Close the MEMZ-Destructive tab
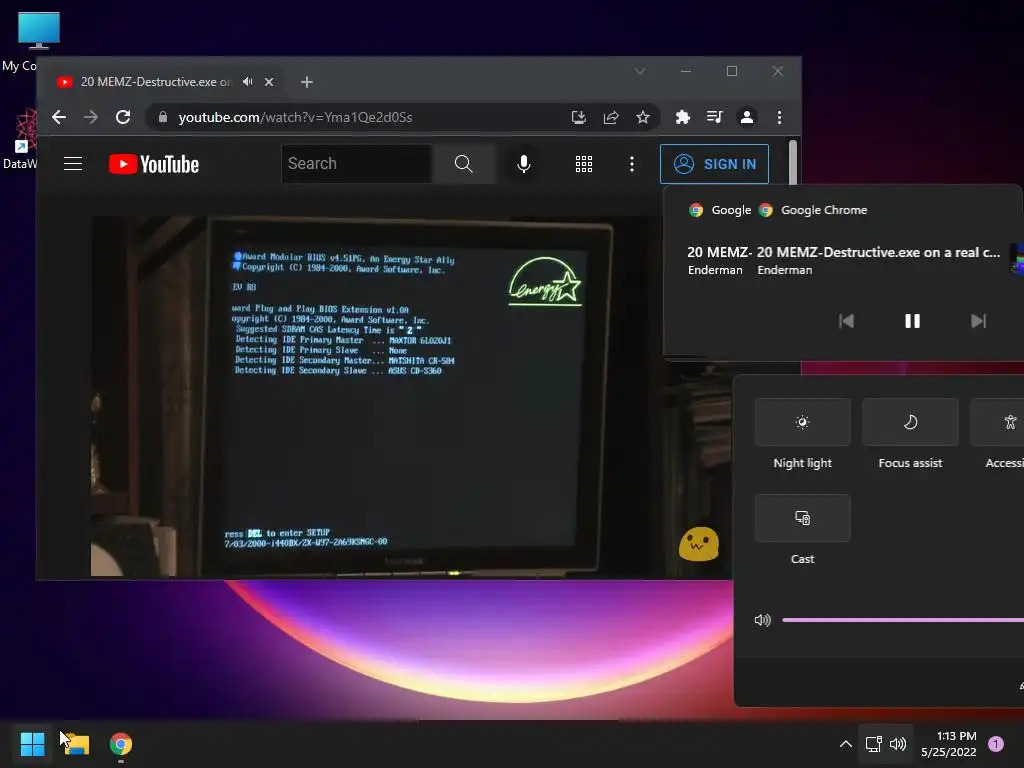This screenshot has height=768, width=1024. 269,82
